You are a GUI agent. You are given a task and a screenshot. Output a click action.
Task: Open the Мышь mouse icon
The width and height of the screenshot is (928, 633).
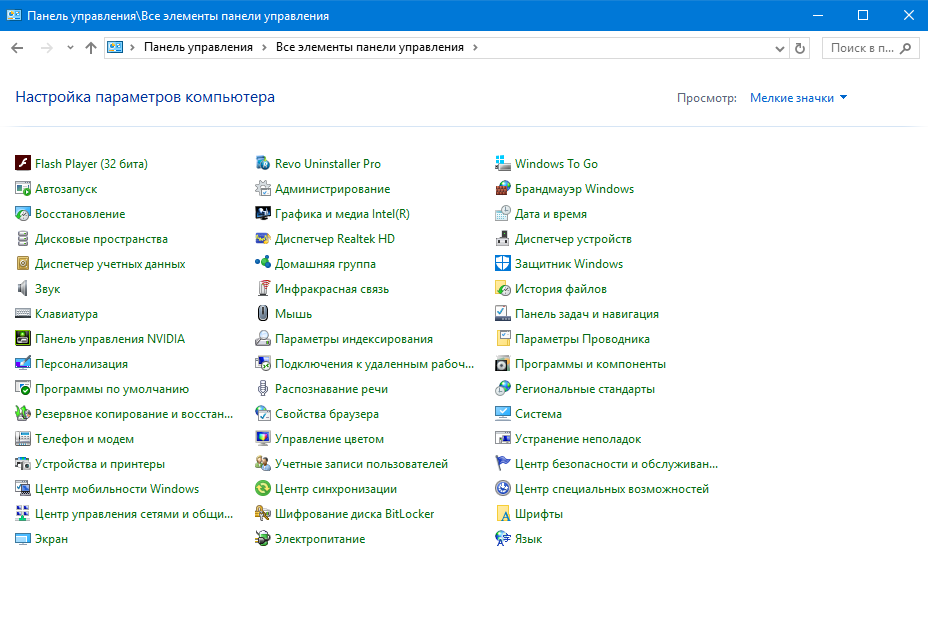click(x=263, y=314)
